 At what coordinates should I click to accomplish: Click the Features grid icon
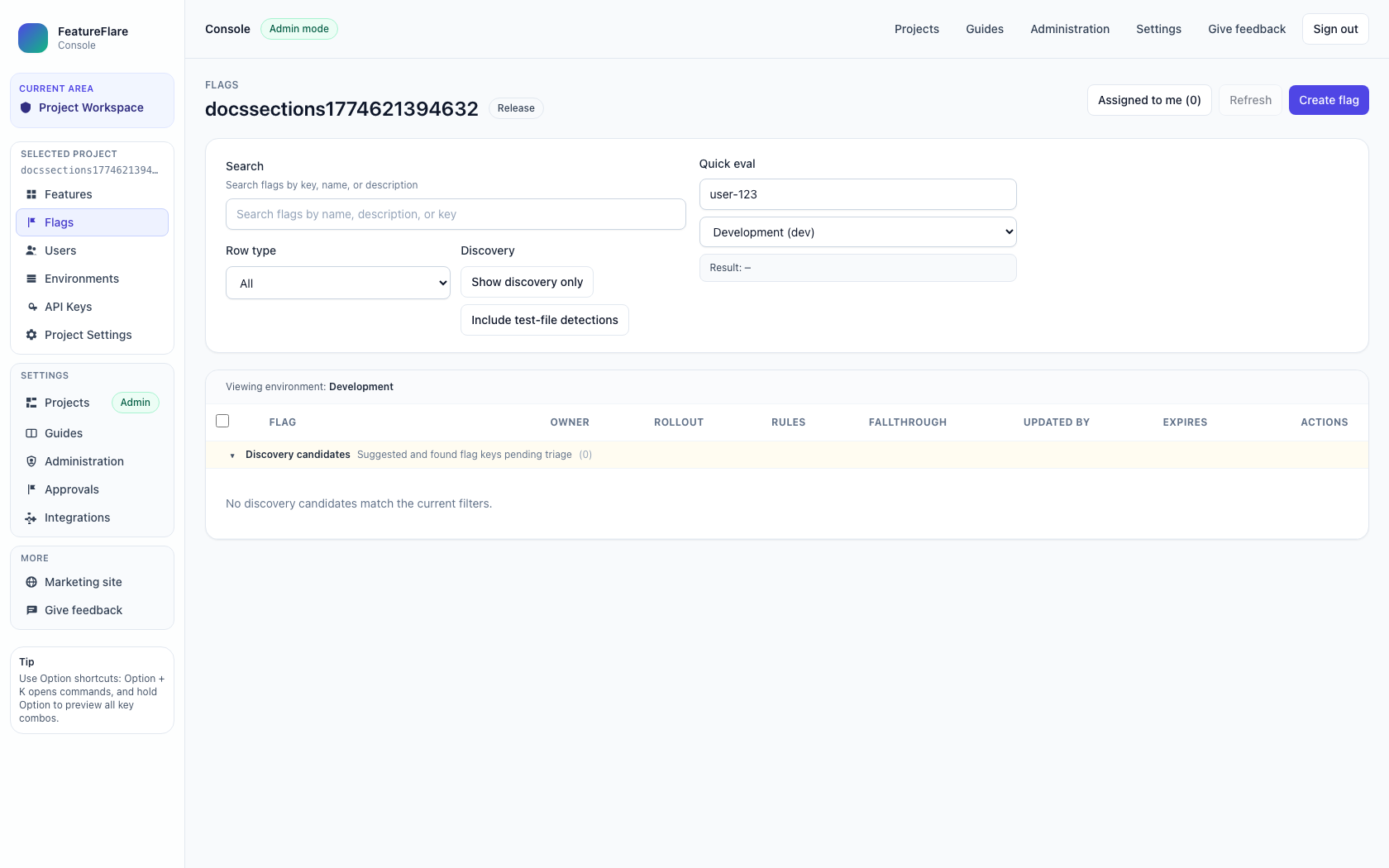pyautogui.click(x=31, y=194)
